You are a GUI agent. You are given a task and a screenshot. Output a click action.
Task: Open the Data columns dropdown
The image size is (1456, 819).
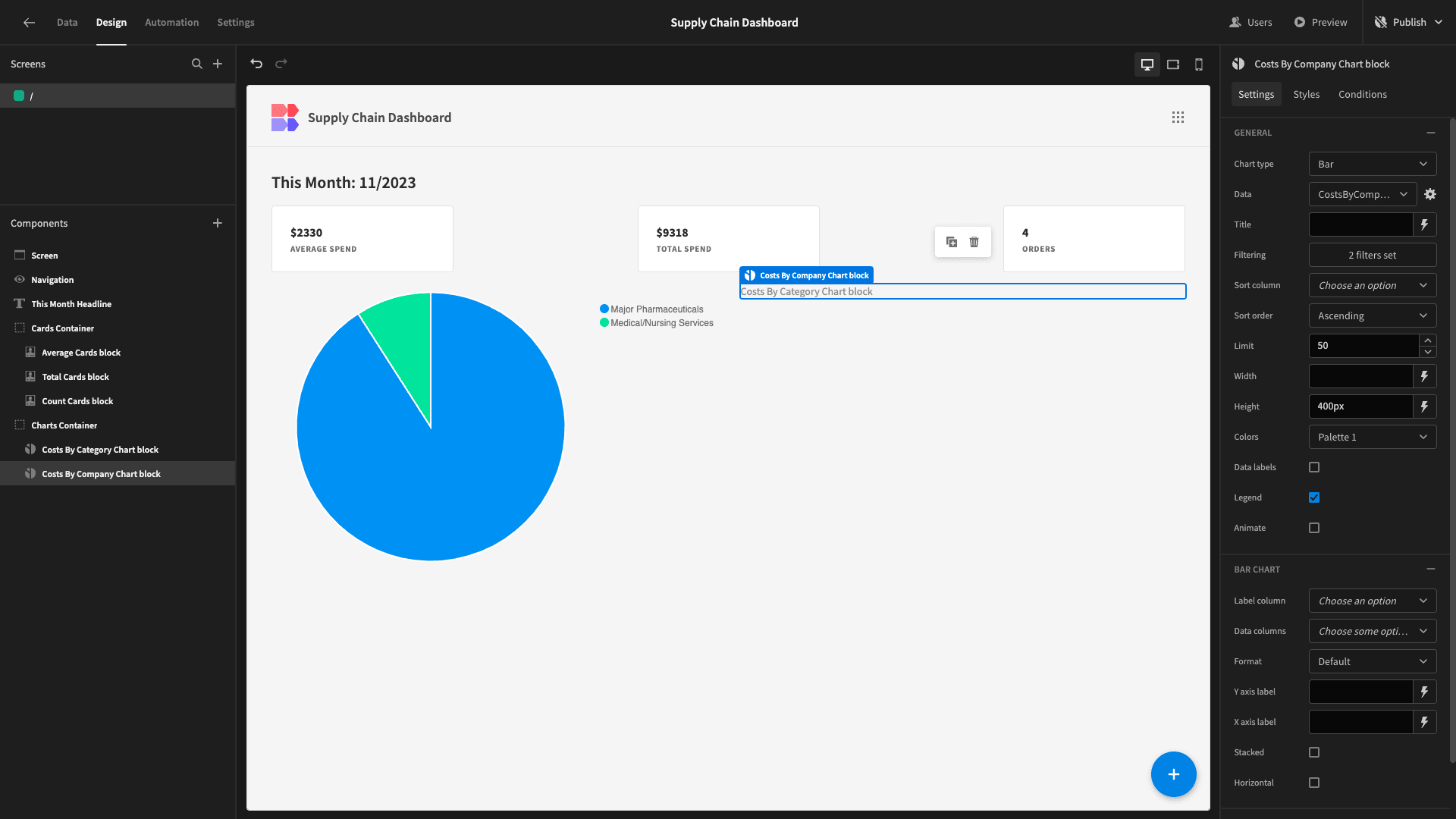coord(1373,631)
